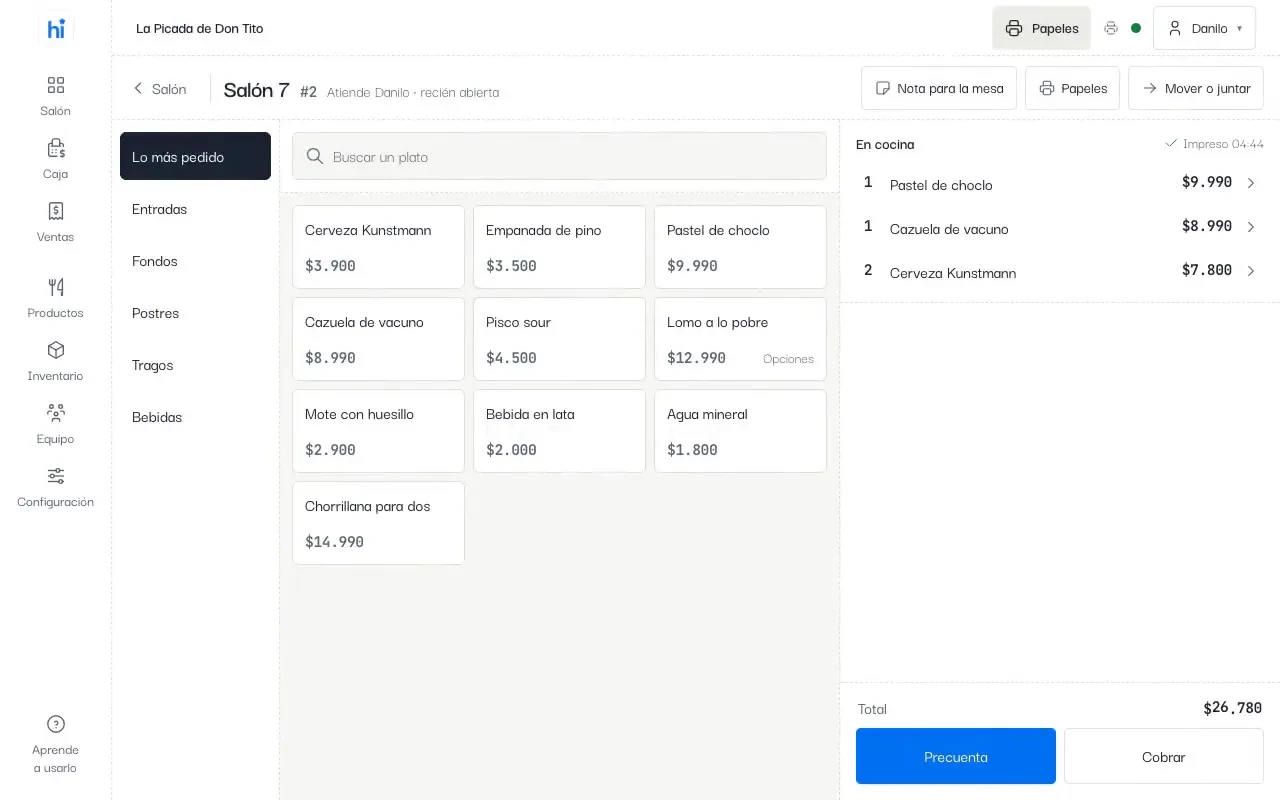Click the printer status icon beside the green dot

1111,28
